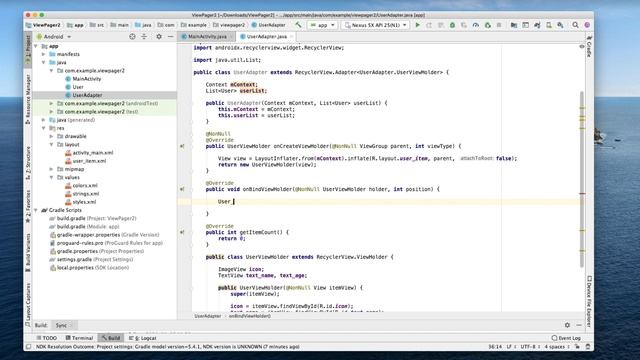Switch to MainActivity.java editor tab
The image size is (640, 360).
pyautogui.click(x=207, y=36)
